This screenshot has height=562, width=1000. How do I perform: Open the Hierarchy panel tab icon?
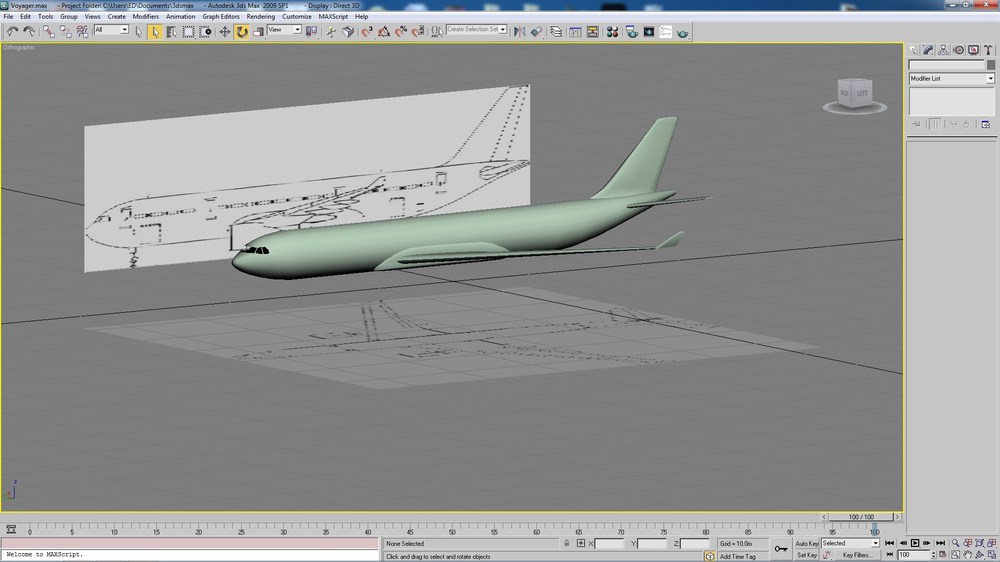(x=943, y=50)
